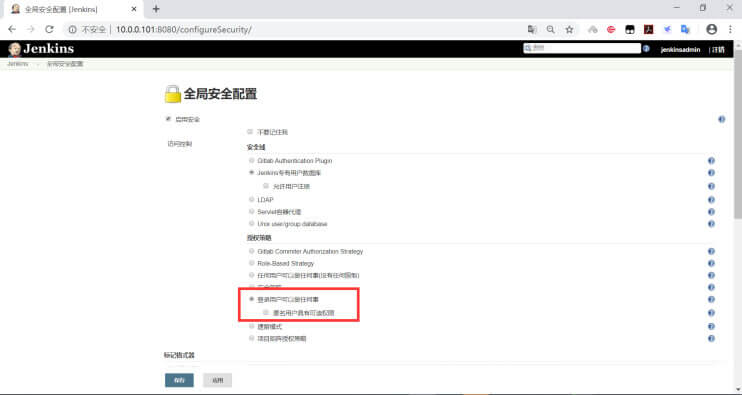This screenshot has height=395, width=742.
Task: Select Gitlab Committer Authorization Strategy radio
Action: coord(252,251)
